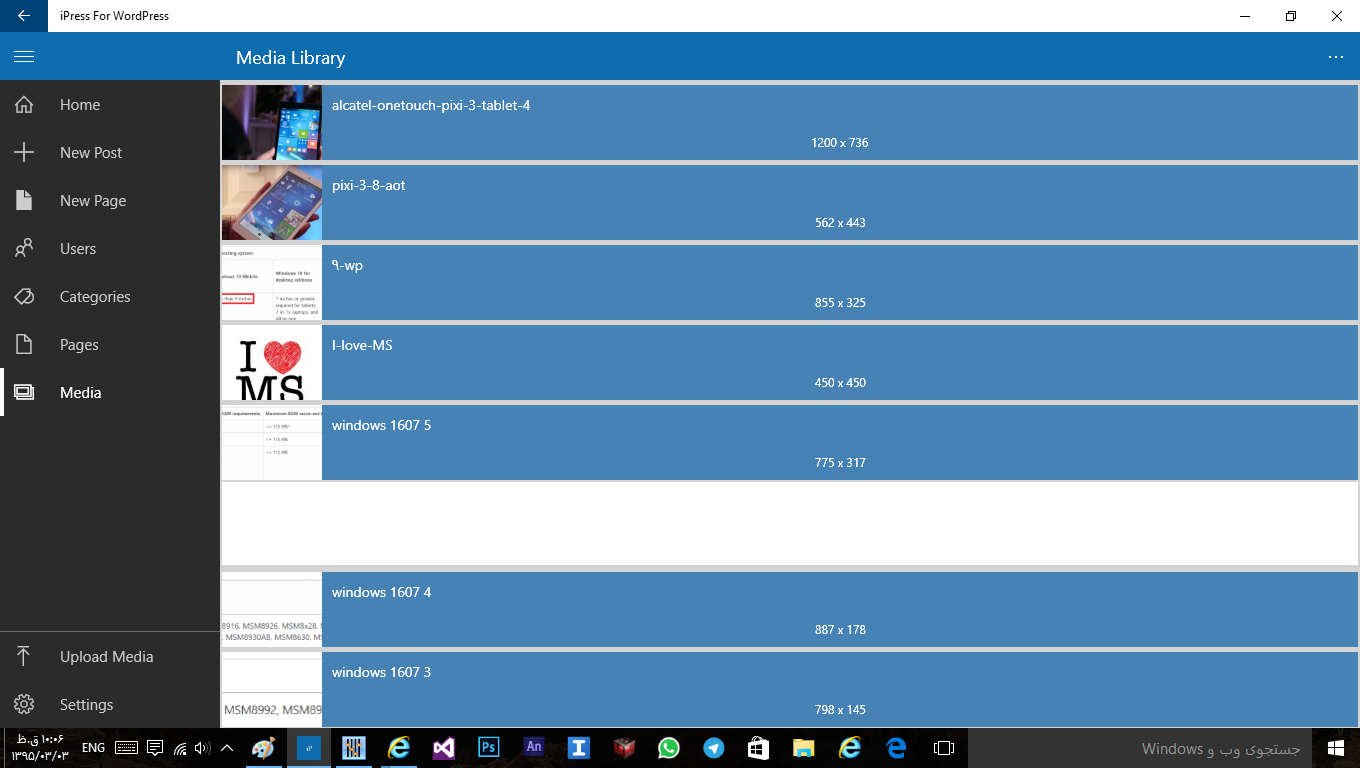This screenshot has height=768, width=1360.
Task: Click the Windows search box in taskbar
Action: [x=1139, y=748]
